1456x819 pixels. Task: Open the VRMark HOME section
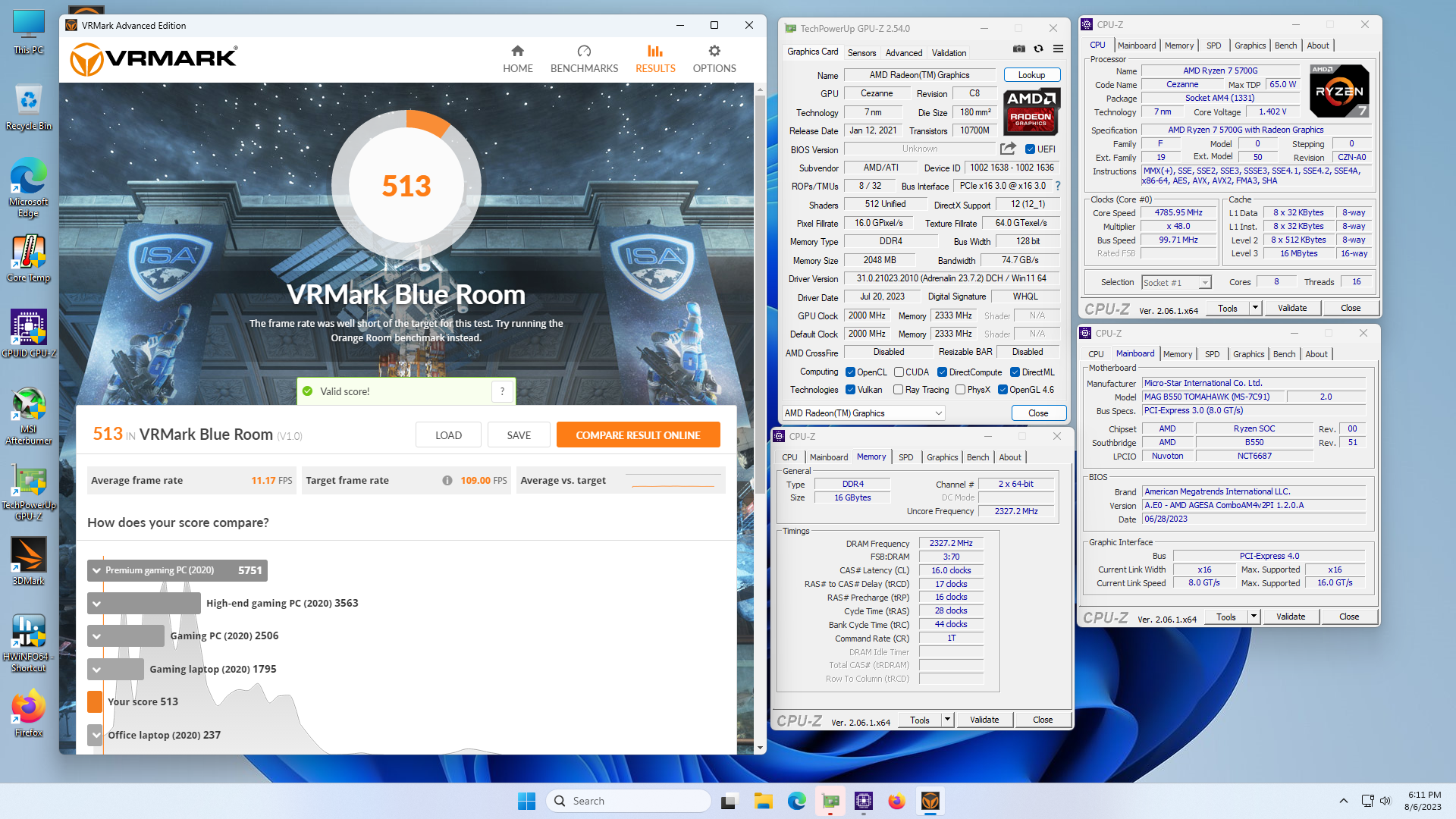point(518,59)
